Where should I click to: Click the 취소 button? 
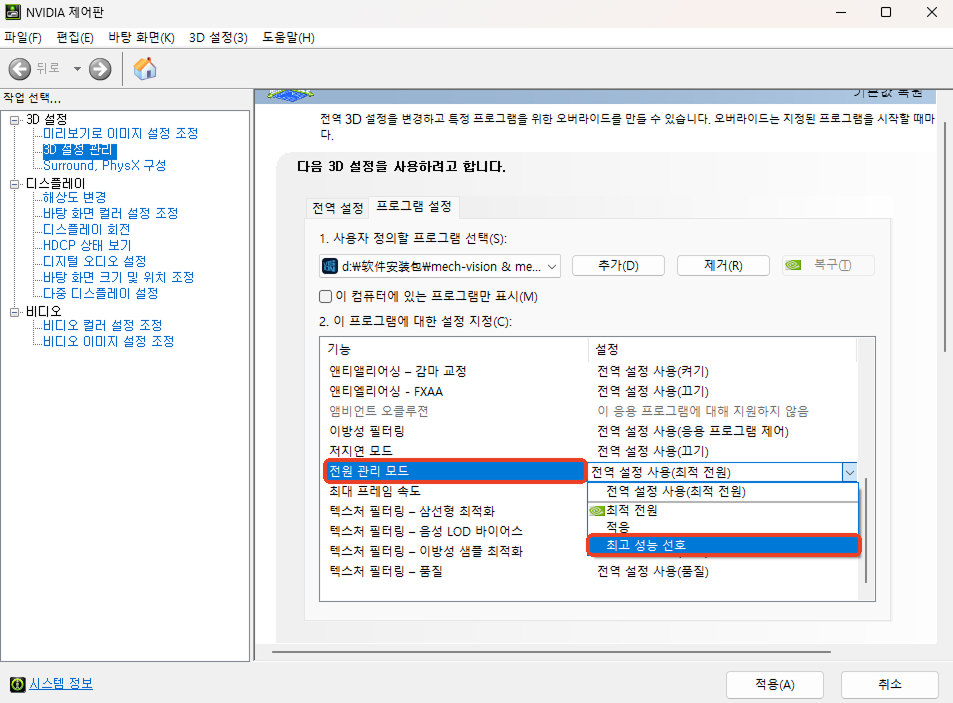[890, 685]
